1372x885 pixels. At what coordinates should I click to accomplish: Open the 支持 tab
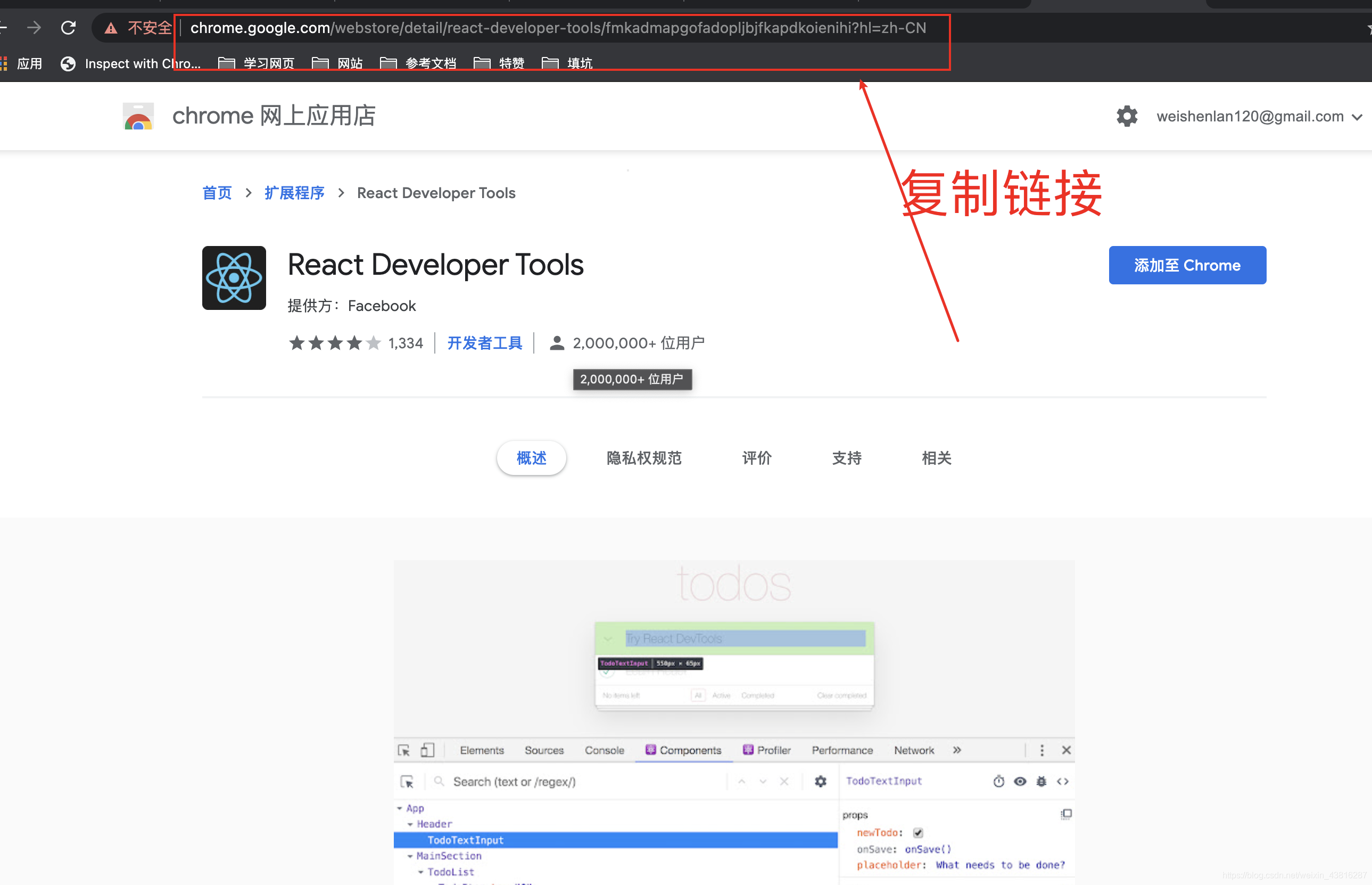[847, 458]
